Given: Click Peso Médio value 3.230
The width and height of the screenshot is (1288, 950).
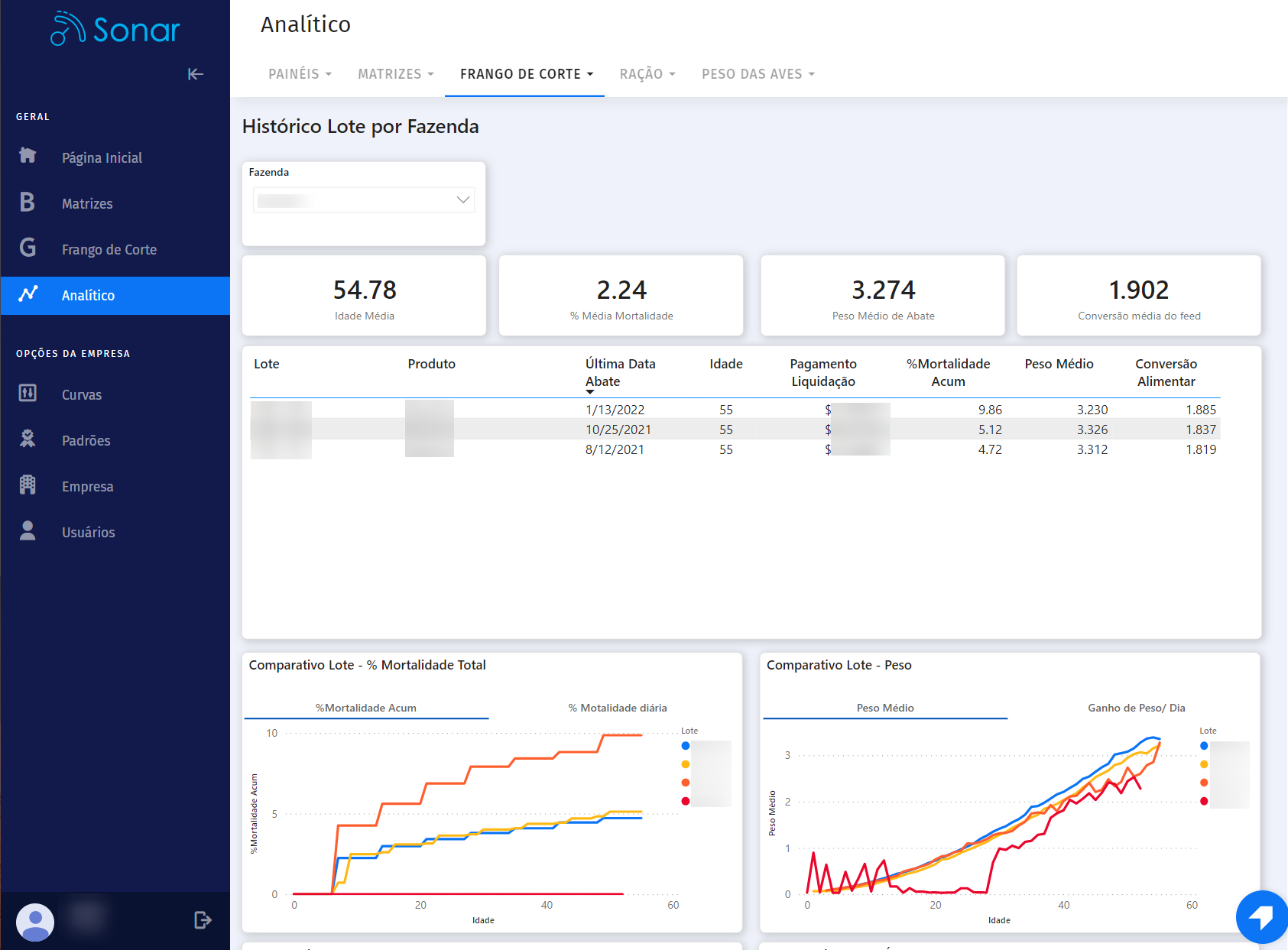Looking at the screenshot, I should (1092, 410).
